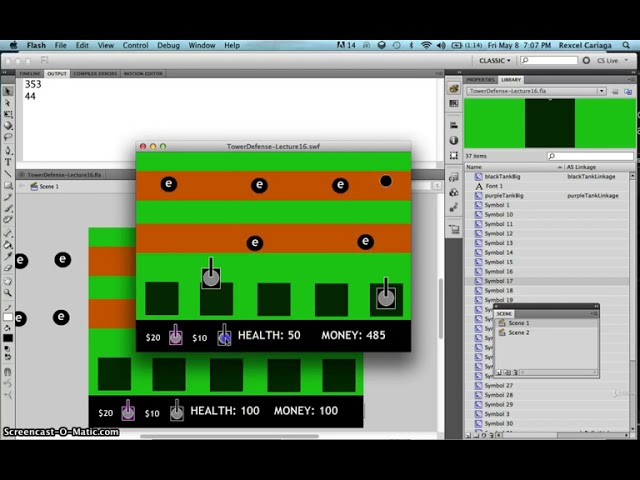The width and height of the screenshot is (640, 480).
Task: Click the Spotlight search icon
Action: pos(626,45)
